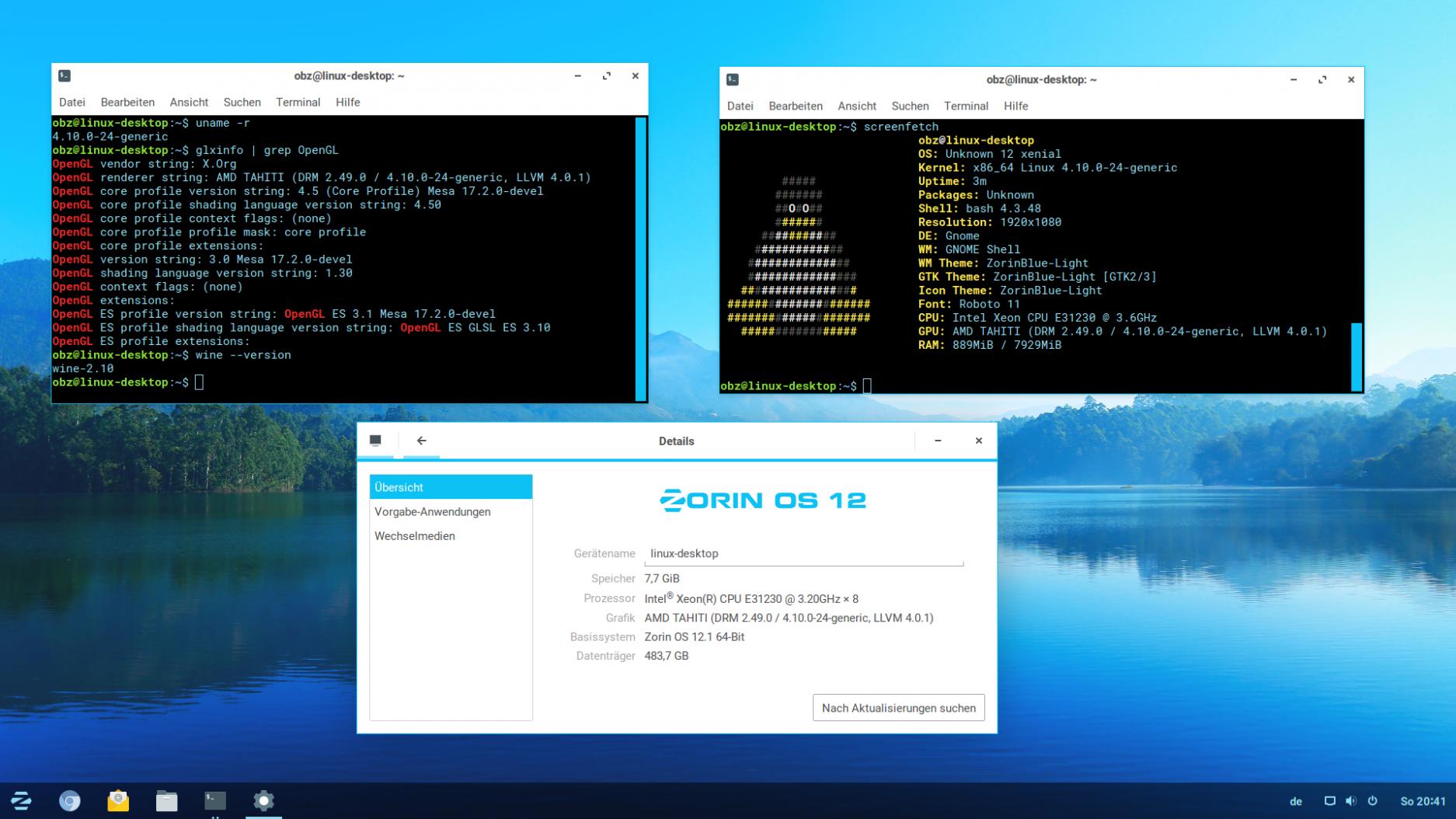Switch to Terminal in the taskbar
Screen dimensions: 1456x819
coord(215,800)
